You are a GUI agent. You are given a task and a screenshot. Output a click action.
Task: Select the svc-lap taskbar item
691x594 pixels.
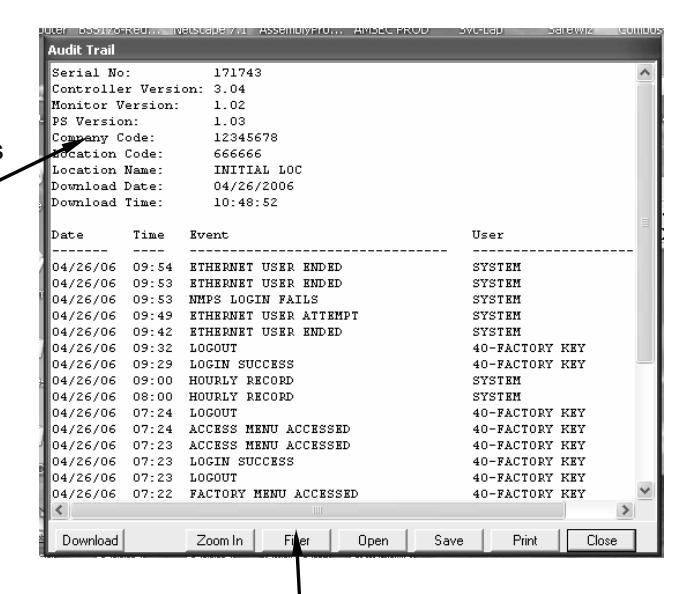[480, 30]
